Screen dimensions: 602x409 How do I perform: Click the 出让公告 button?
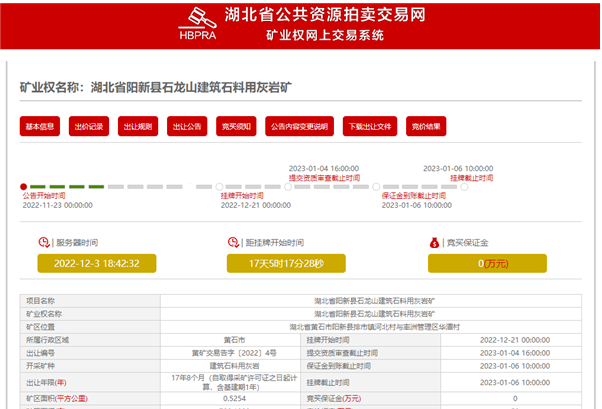click(186, 127)
